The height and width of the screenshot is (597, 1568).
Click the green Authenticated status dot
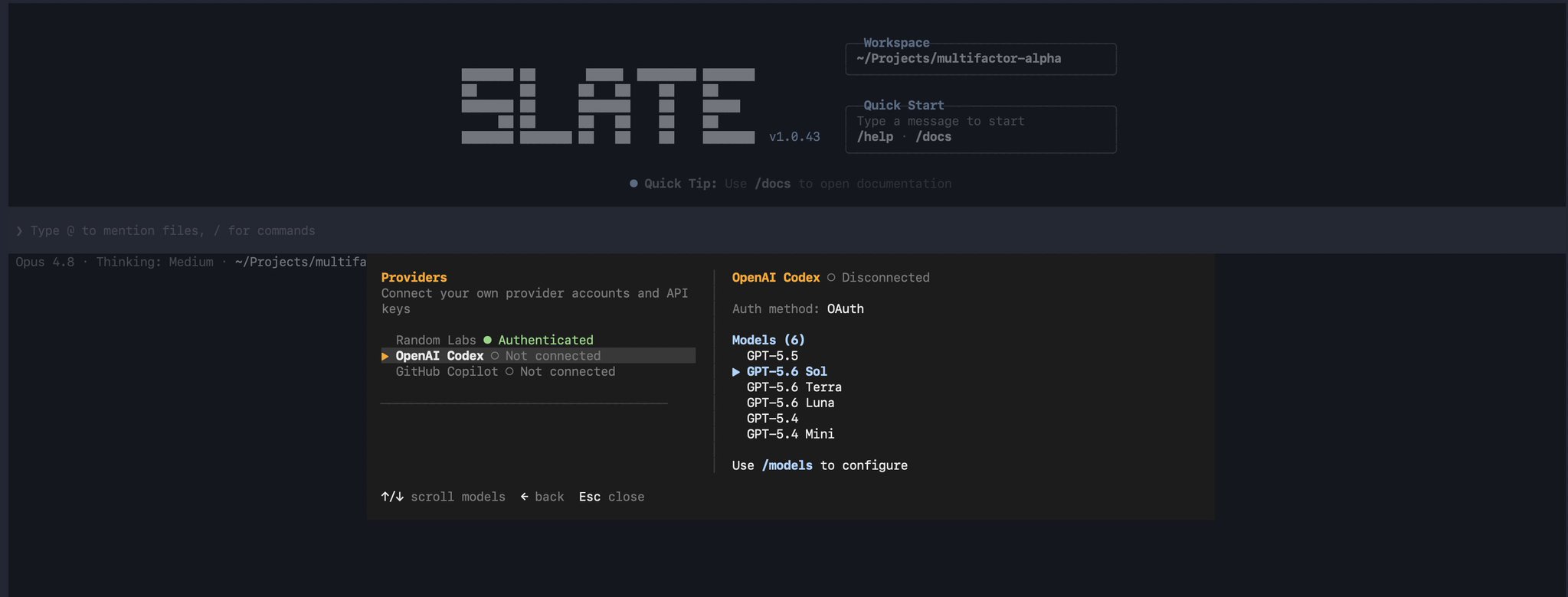487,340
